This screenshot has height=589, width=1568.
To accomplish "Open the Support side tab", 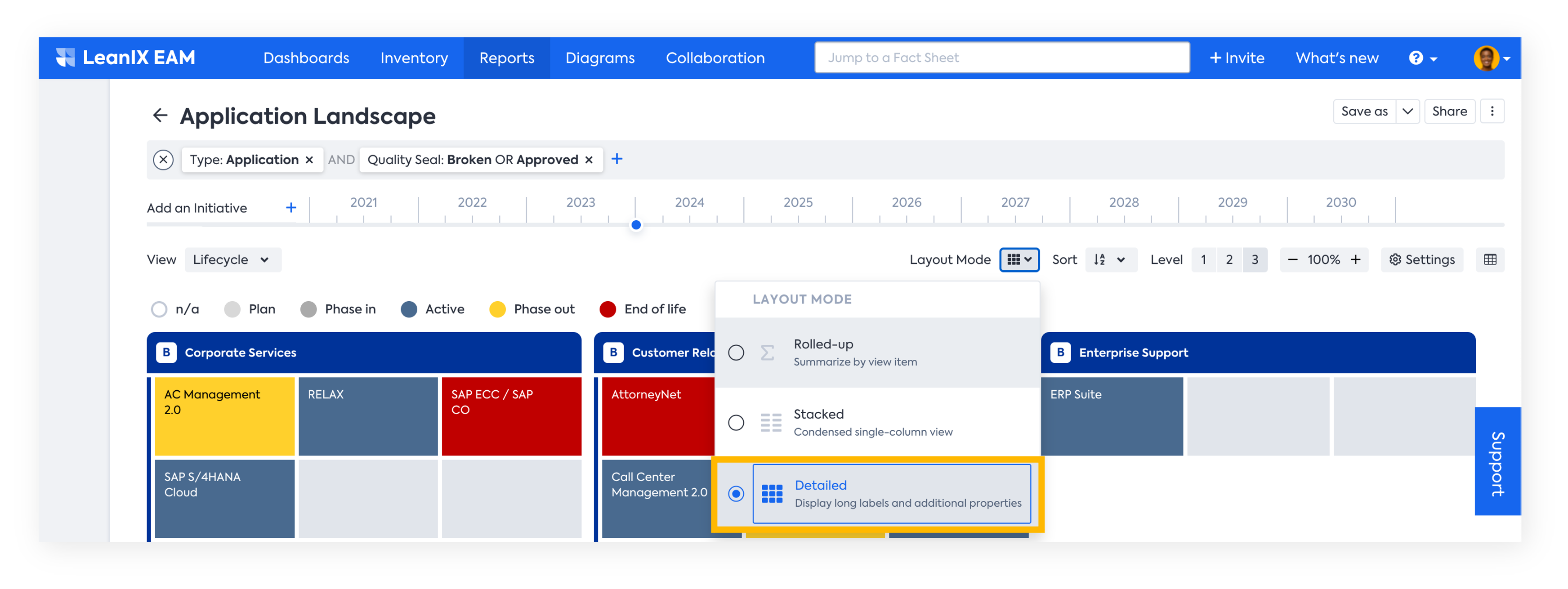I will [1497, 461].
